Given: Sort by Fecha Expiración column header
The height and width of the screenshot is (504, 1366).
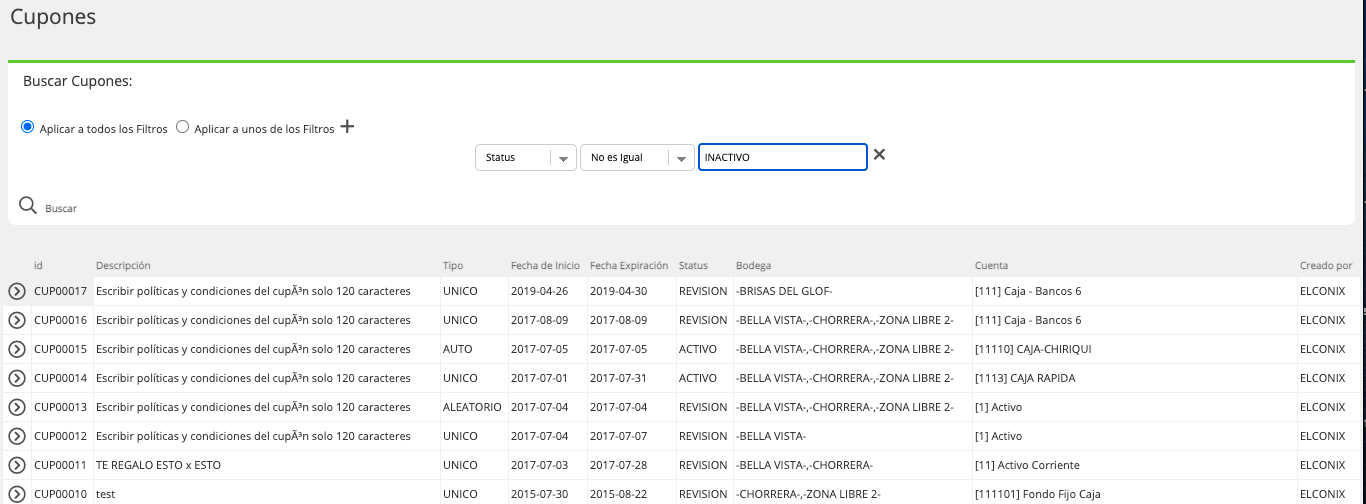Looking at the screenshot, I should 629,265.
